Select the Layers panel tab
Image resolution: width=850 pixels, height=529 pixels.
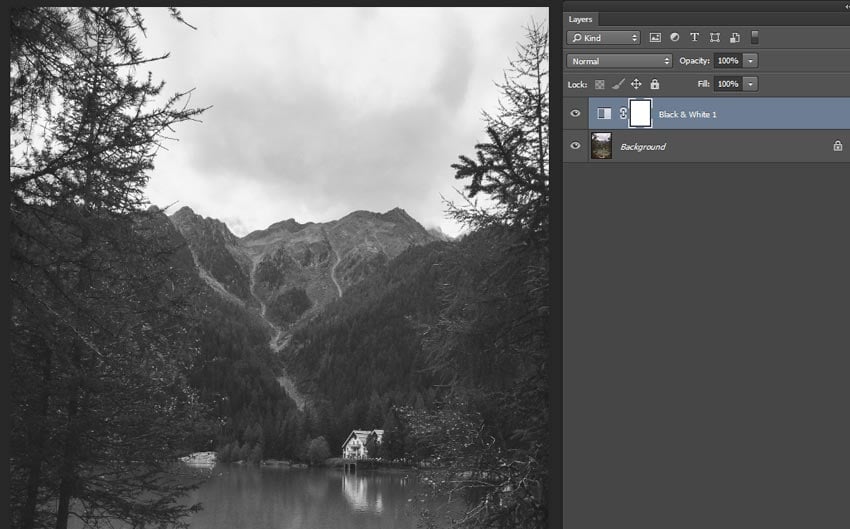pos(580,20)
